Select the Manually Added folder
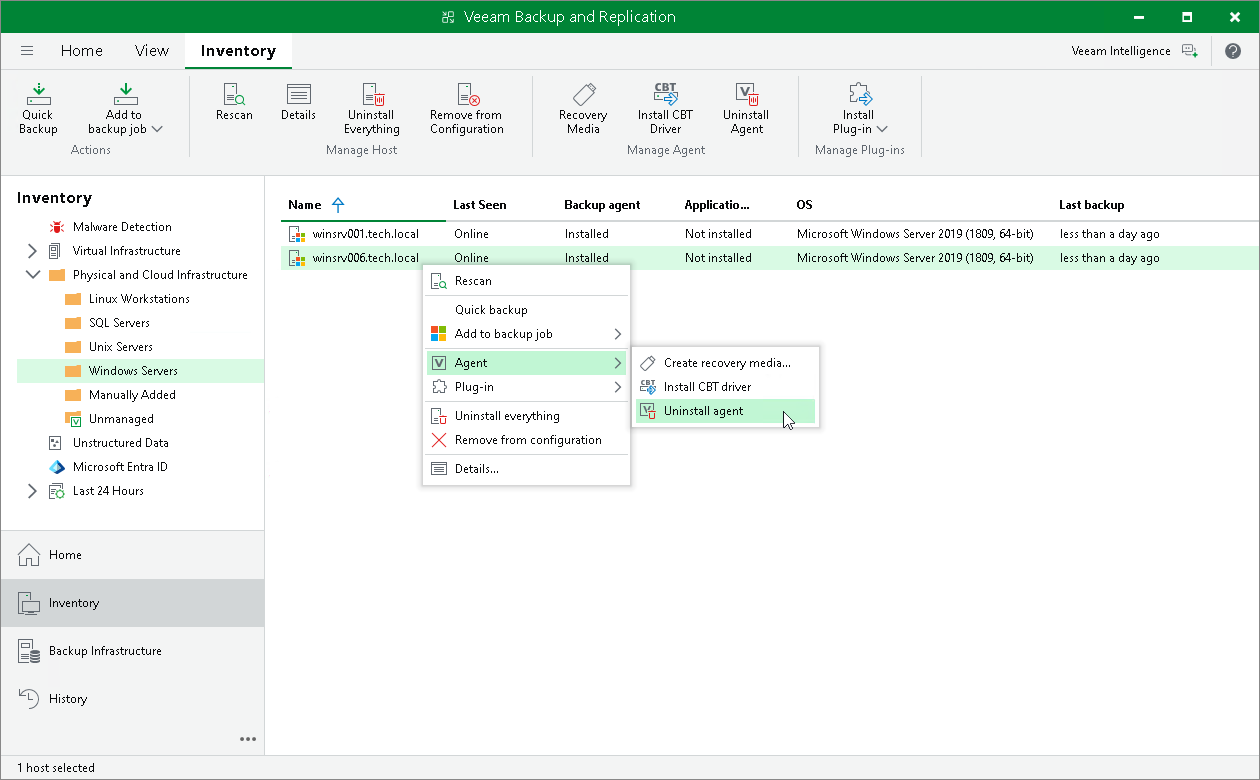 point(132,395)
